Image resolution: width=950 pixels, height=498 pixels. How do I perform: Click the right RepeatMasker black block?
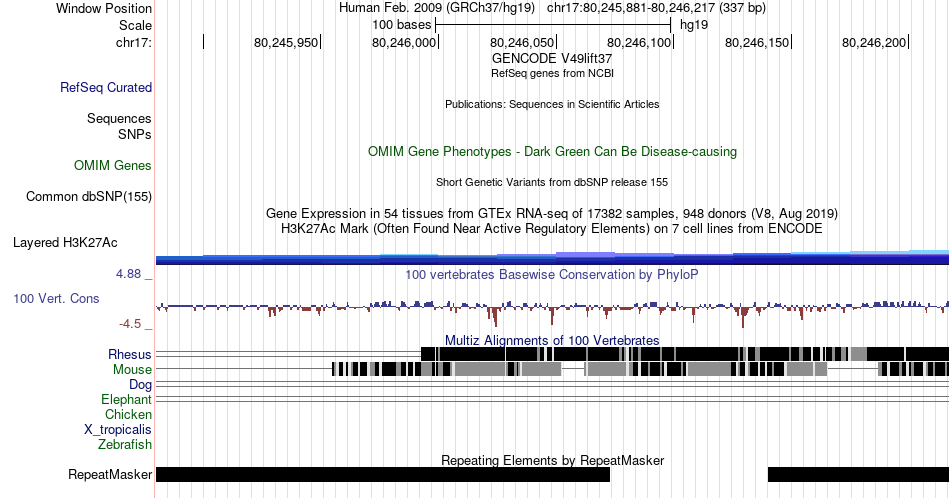tap(859, 474)
